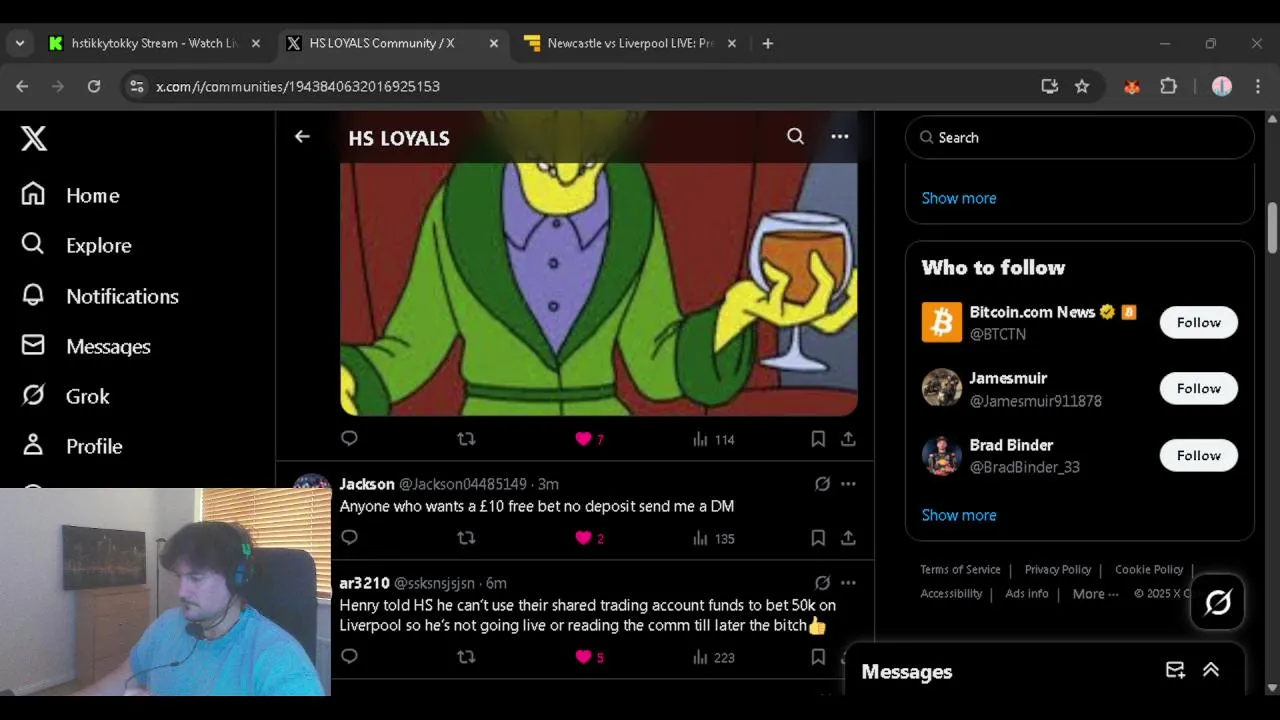Open Chrome tab search dropdown
Screen dimensions: 1280x720
tap(20, 43)
